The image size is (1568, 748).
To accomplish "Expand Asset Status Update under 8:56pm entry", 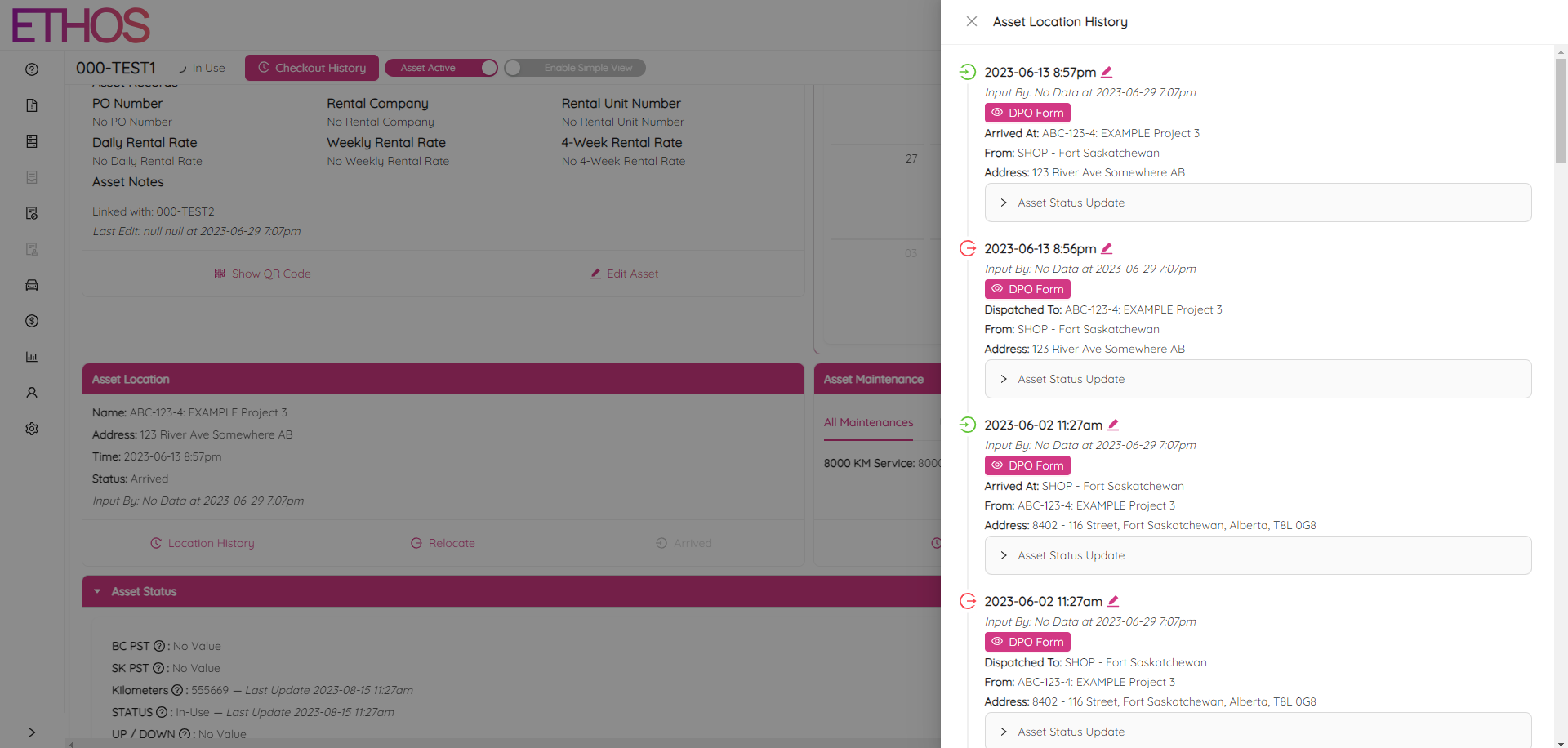I will tap(1258, 379).
